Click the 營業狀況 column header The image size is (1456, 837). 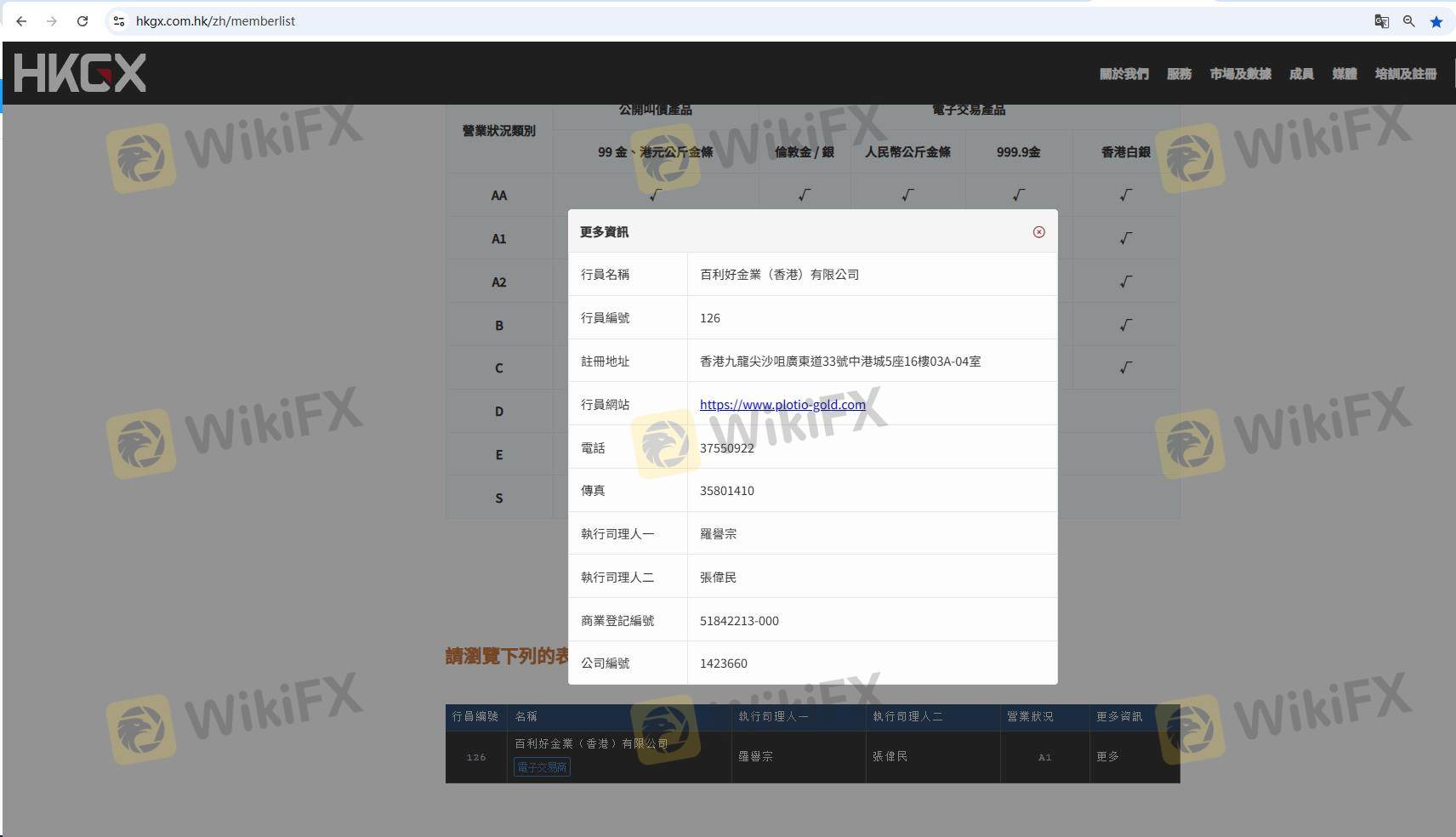(1030, 716)
